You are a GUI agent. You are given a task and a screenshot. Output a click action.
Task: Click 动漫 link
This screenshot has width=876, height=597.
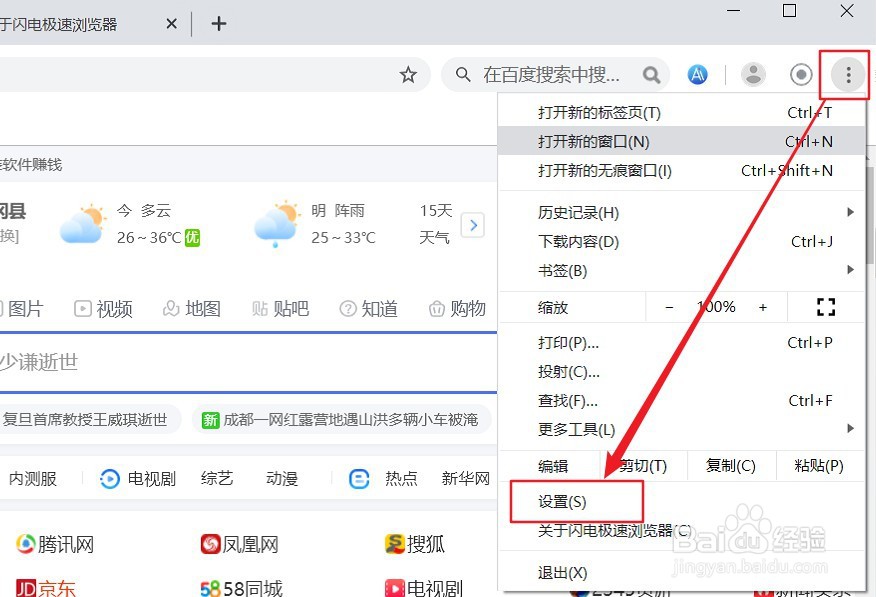(x=282, y=479)
